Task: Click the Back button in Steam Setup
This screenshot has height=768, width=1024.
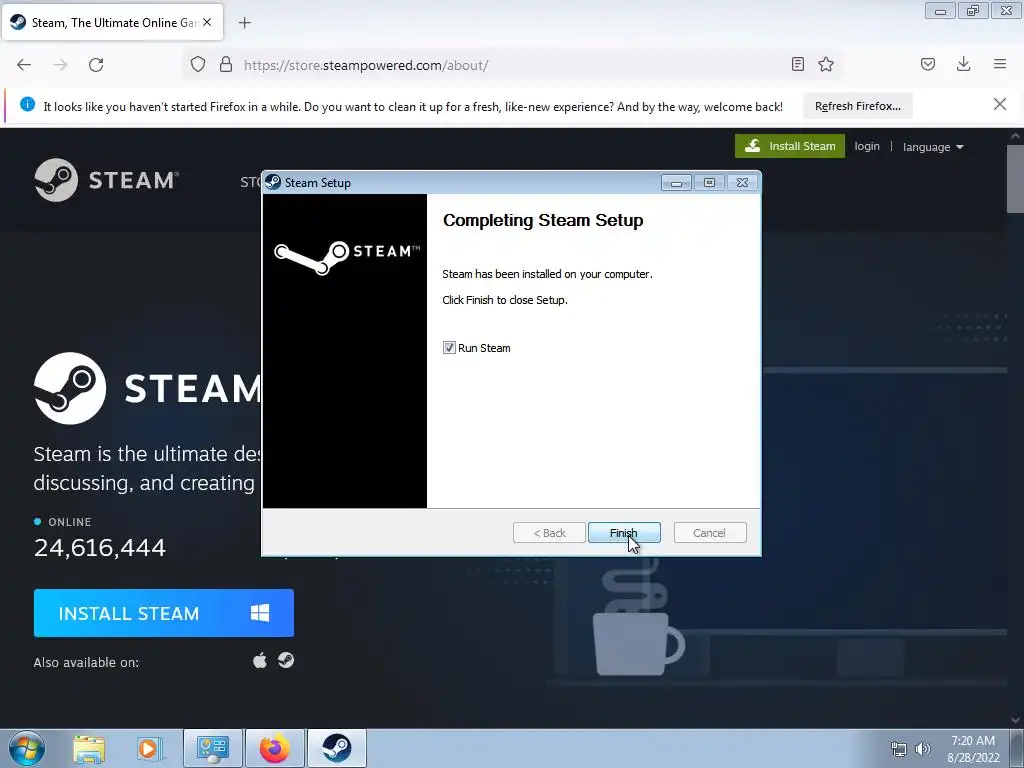Action: [549, 533]
